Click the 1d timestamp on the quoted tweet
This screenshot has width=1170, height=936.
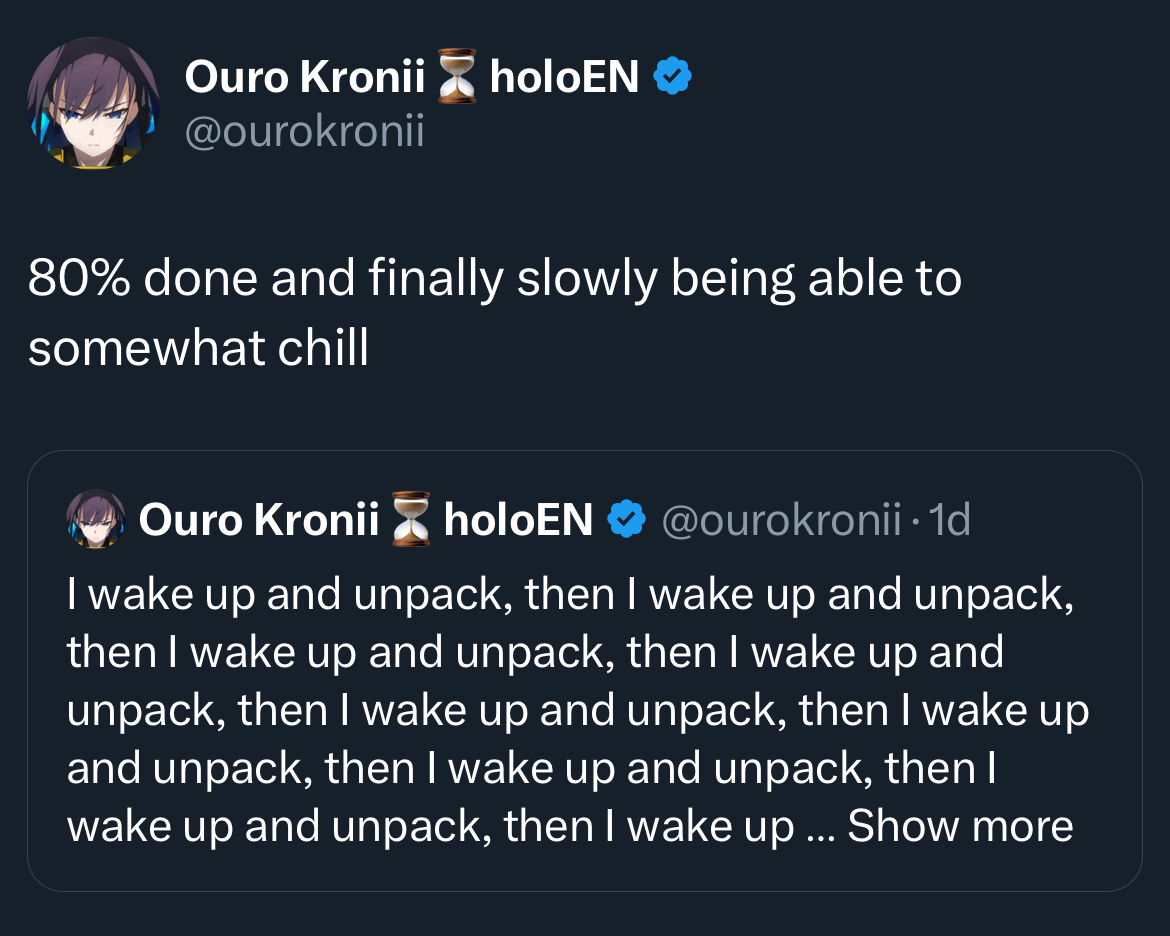pyautogui.click(x=950, y=519)
